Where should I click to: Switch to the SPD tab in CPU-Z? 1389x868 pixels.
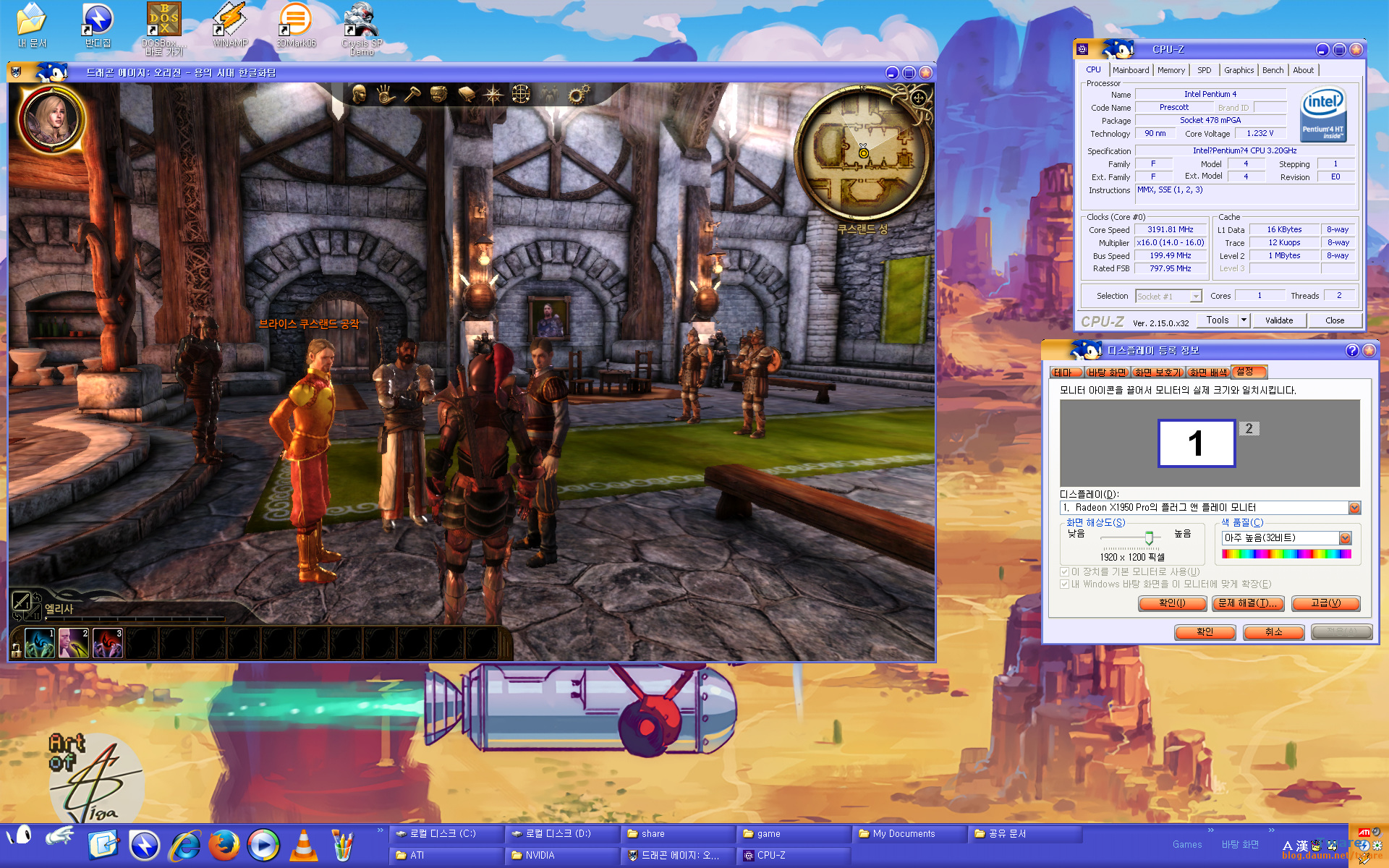(1204, 70)
